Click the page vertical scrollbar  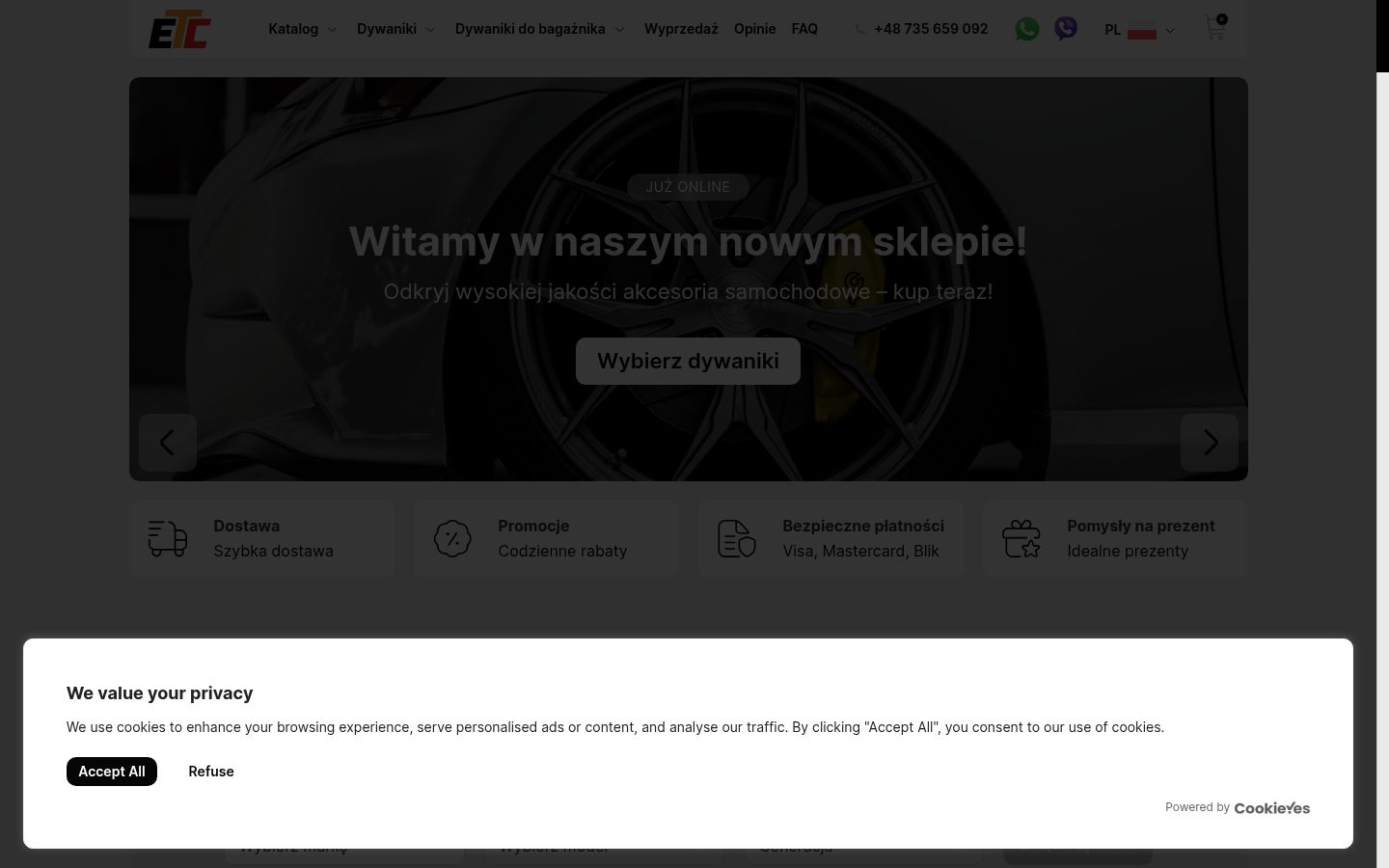pyautogui.click(x=1382, y=434)
